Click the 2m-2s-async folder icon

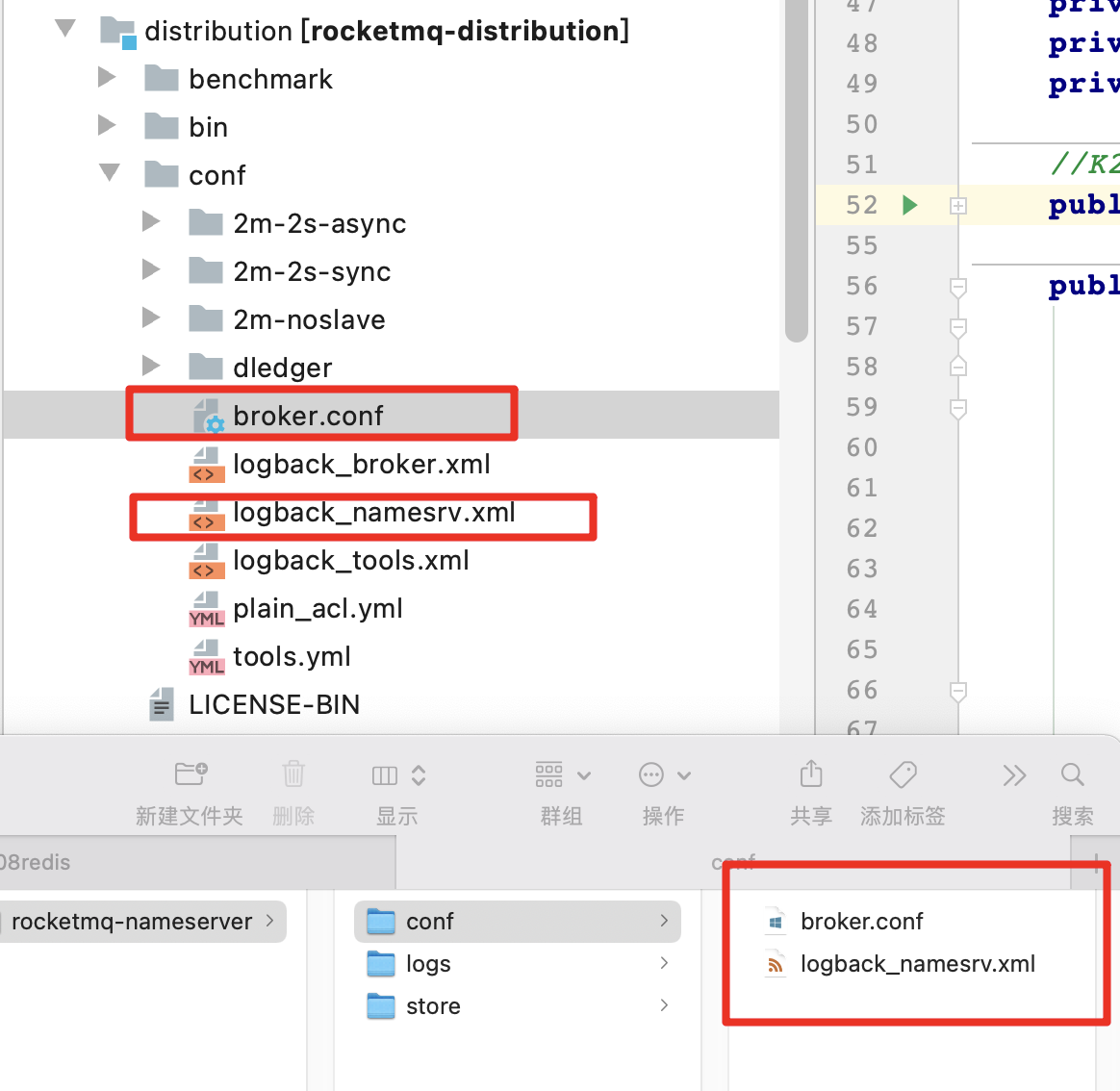click(206, 223)
